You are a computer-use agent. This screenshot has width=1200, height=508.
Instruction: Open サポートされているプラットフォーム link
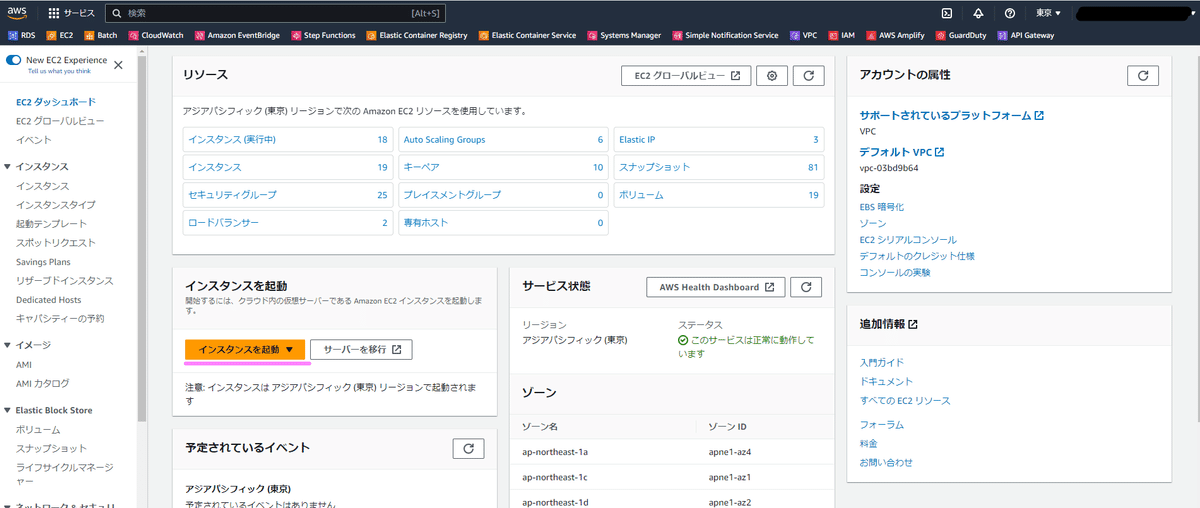(x=952, y=116)
